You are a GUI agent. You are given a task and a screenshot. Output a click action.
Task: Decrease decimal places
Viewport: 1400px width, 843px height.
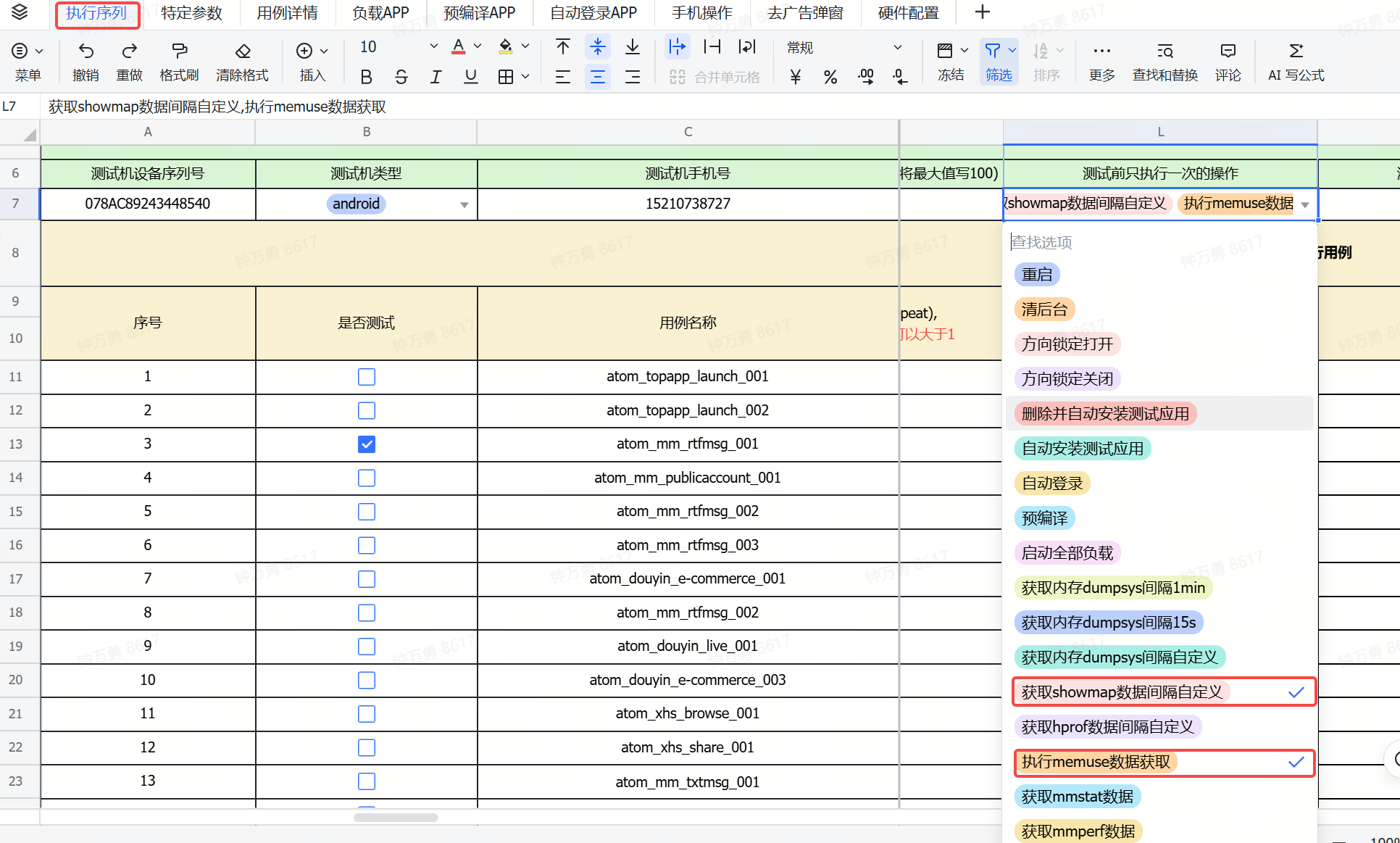pyautogui.click(x=900, y=76)
